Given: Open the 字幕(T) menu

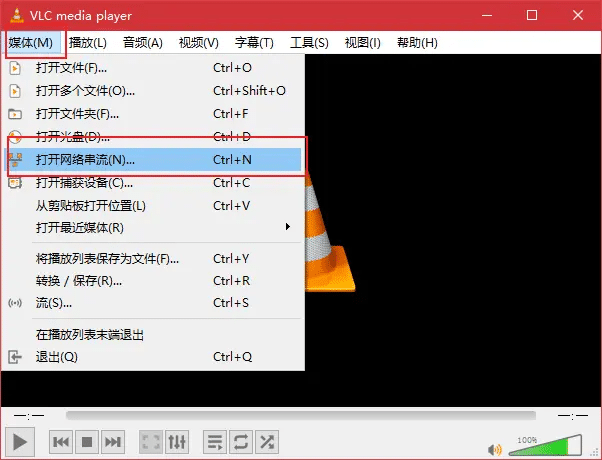Looking at the screenshot, I should (x=254, y=43).
